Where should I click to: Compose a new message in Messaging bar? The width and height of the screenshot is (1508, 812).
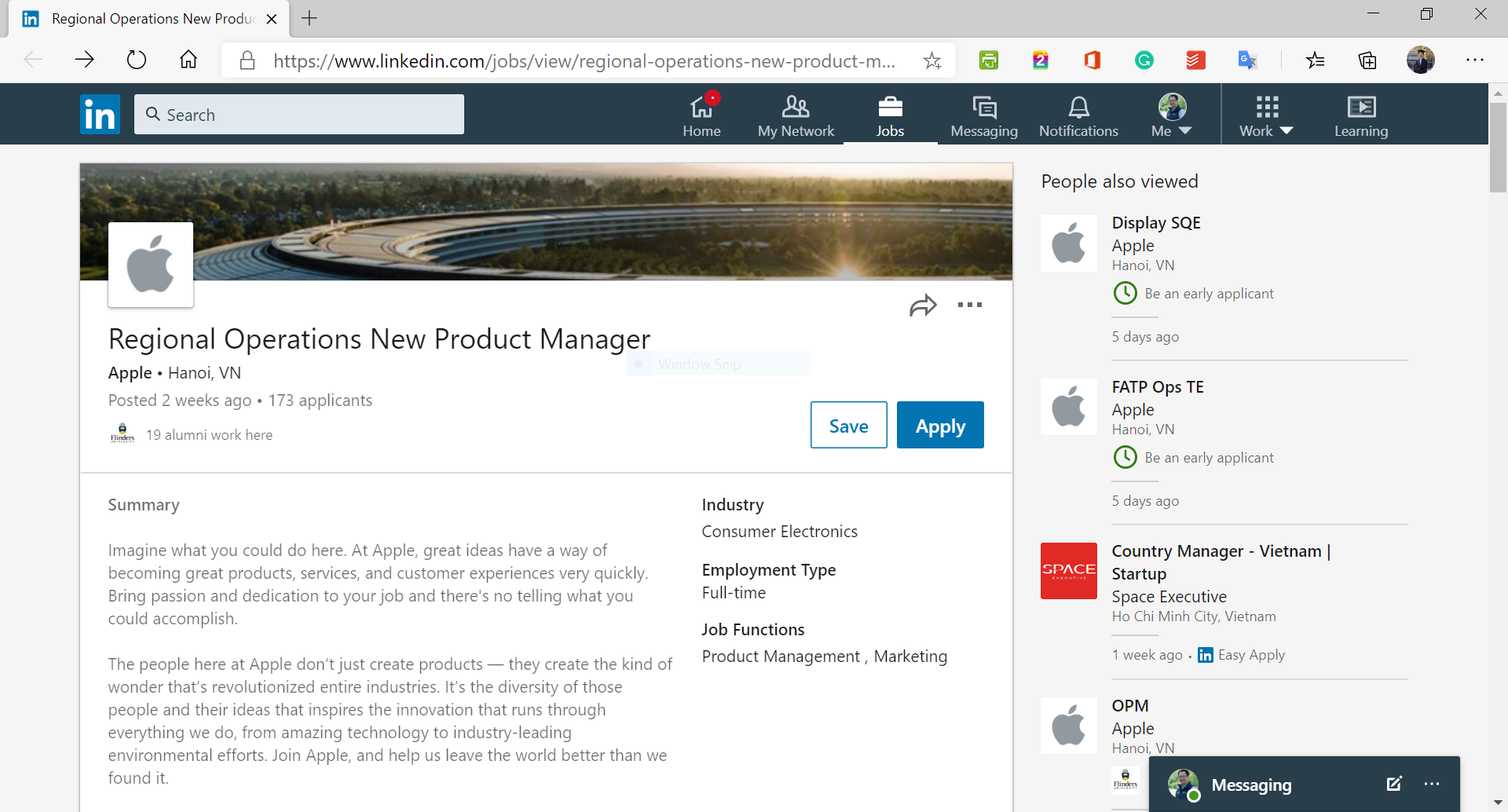tap(1394, 784)
